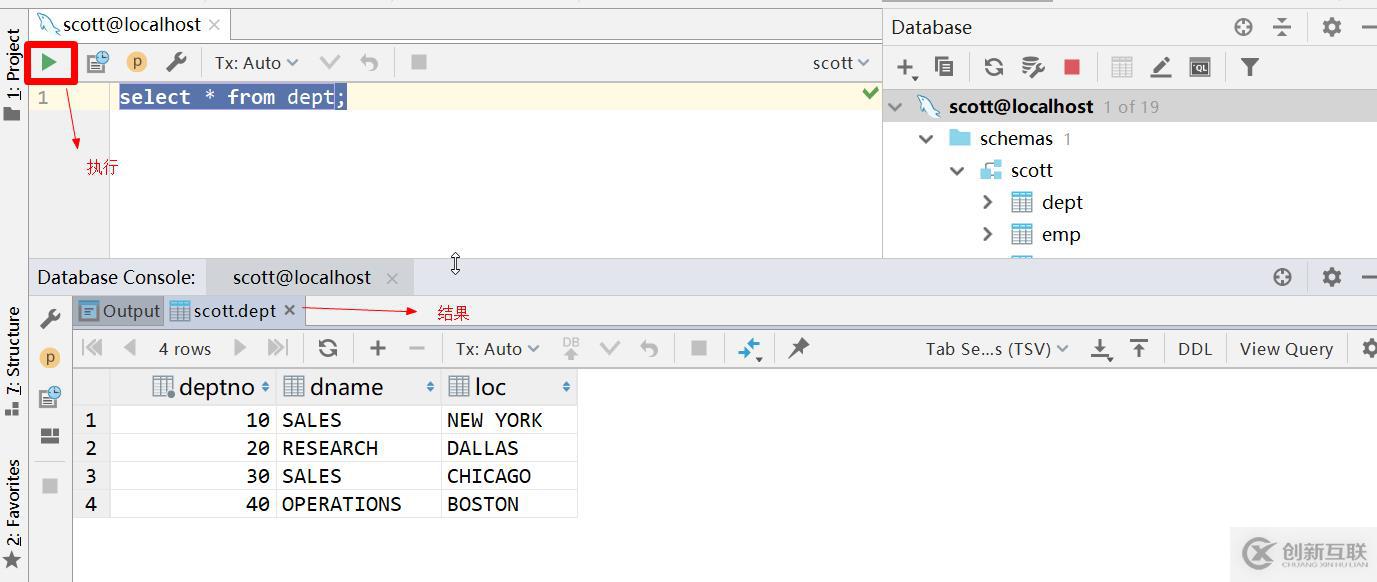
Task: Click the 4 rows count label
Action: [184, 349]
